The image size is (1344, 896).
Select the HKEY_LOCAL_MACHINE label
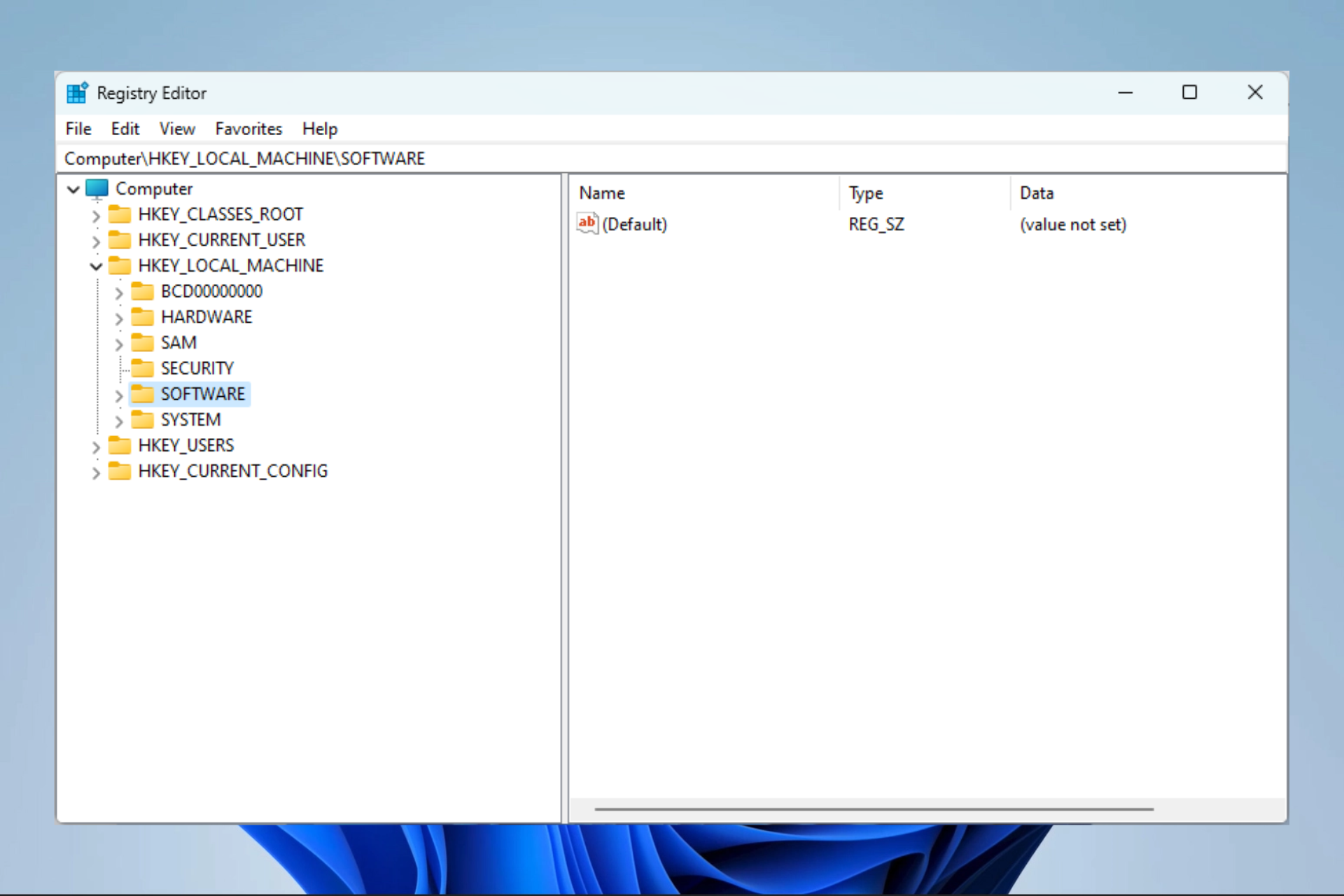[x=231, y=265]
